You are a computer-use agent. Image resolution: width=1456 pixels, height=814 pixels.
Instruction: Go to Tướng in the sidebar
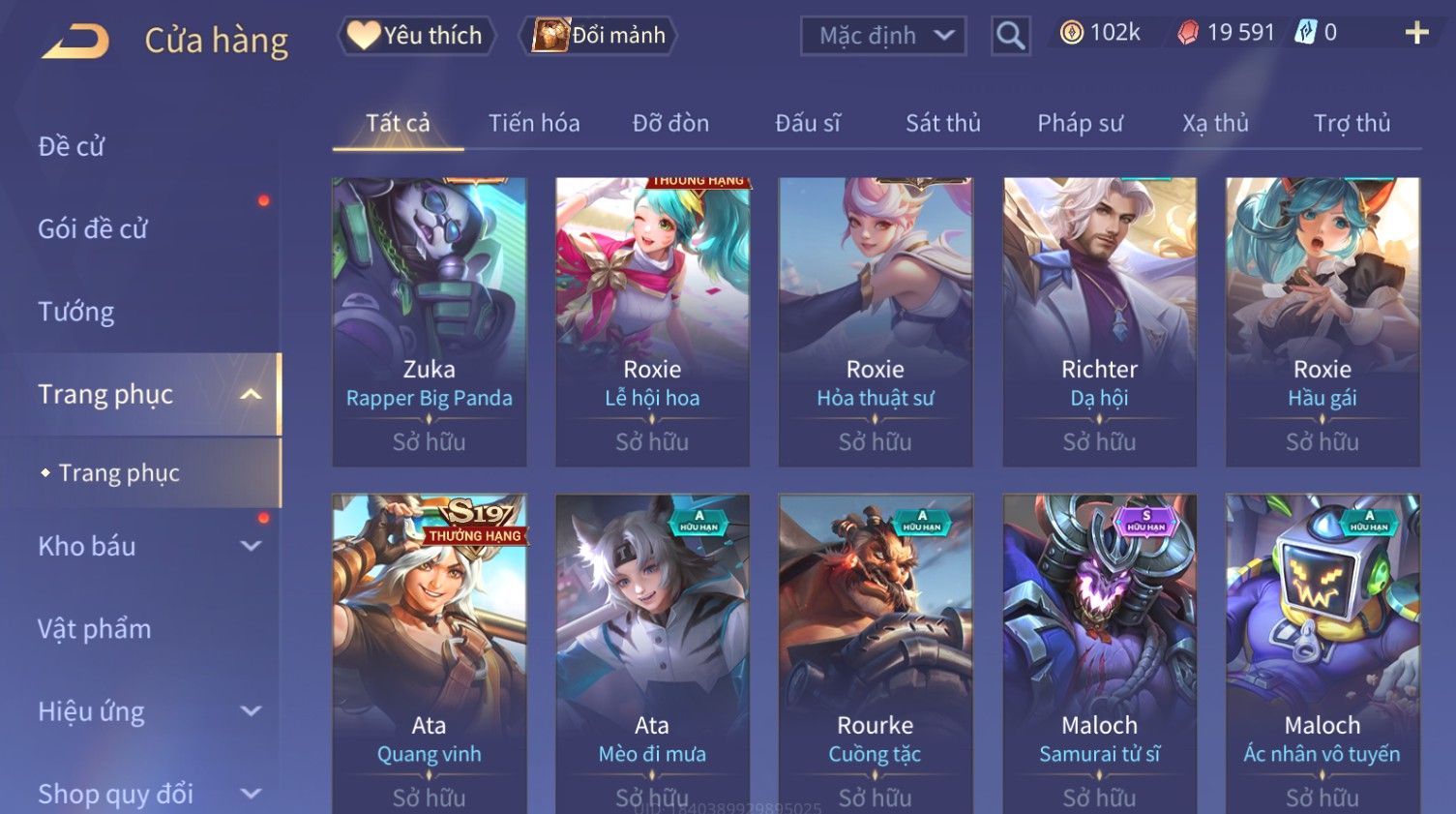click(76, 312)
